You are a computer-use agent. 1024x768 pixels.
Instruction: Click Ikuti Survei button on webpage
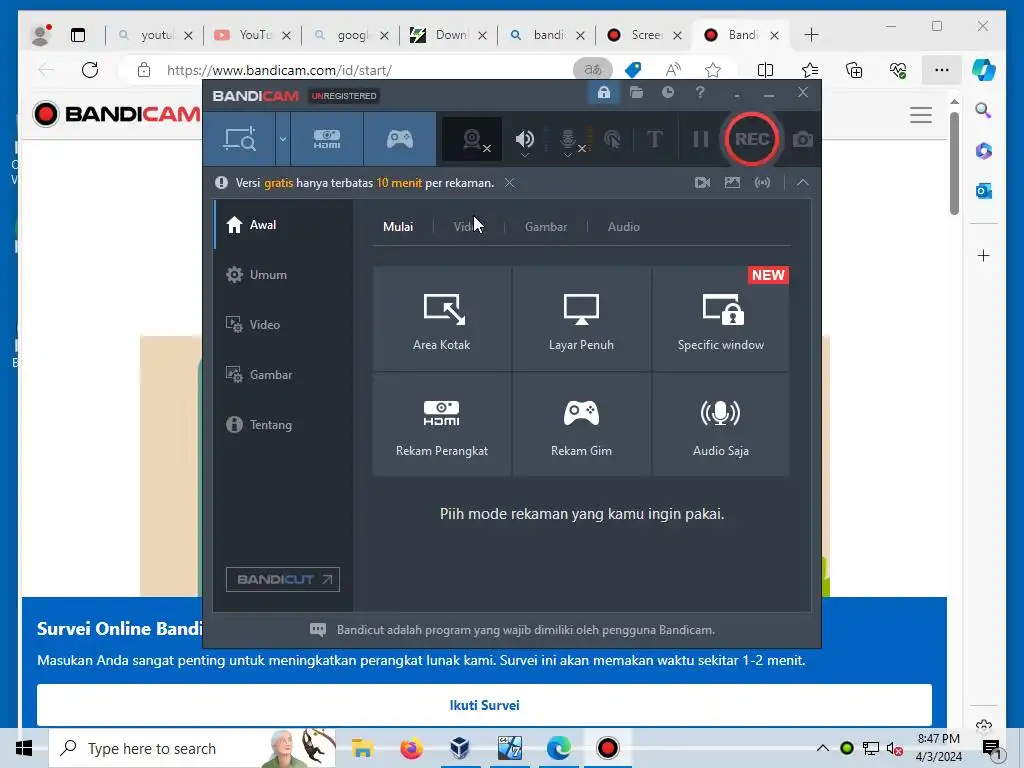pyautogui.click(x=484, y=705)
